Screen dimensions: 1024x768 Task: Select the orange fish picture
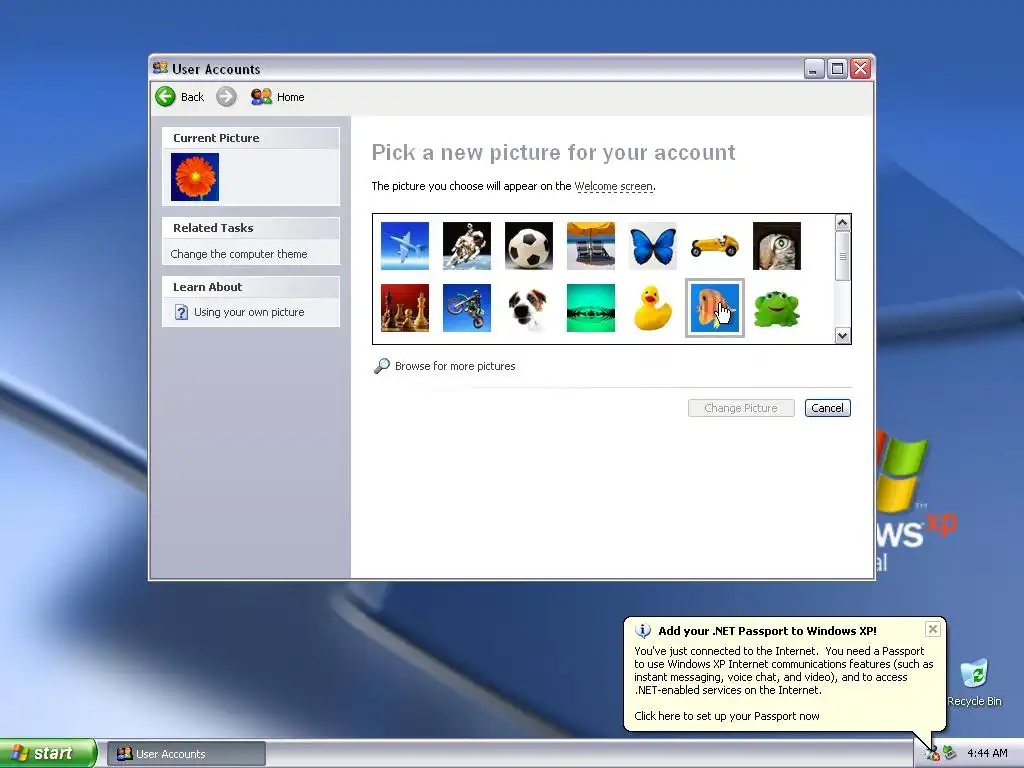coord(714,308)
